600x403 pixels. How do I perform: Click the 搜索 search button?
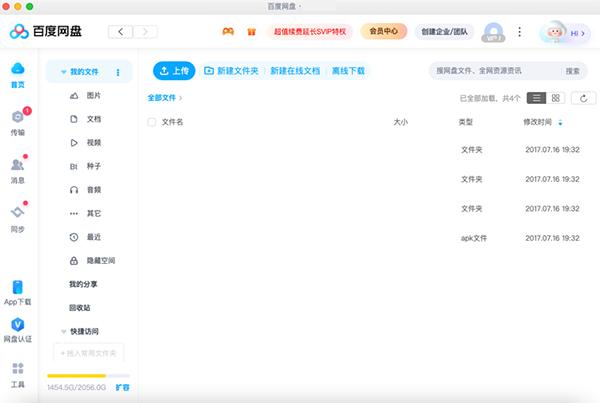[572, 71]
